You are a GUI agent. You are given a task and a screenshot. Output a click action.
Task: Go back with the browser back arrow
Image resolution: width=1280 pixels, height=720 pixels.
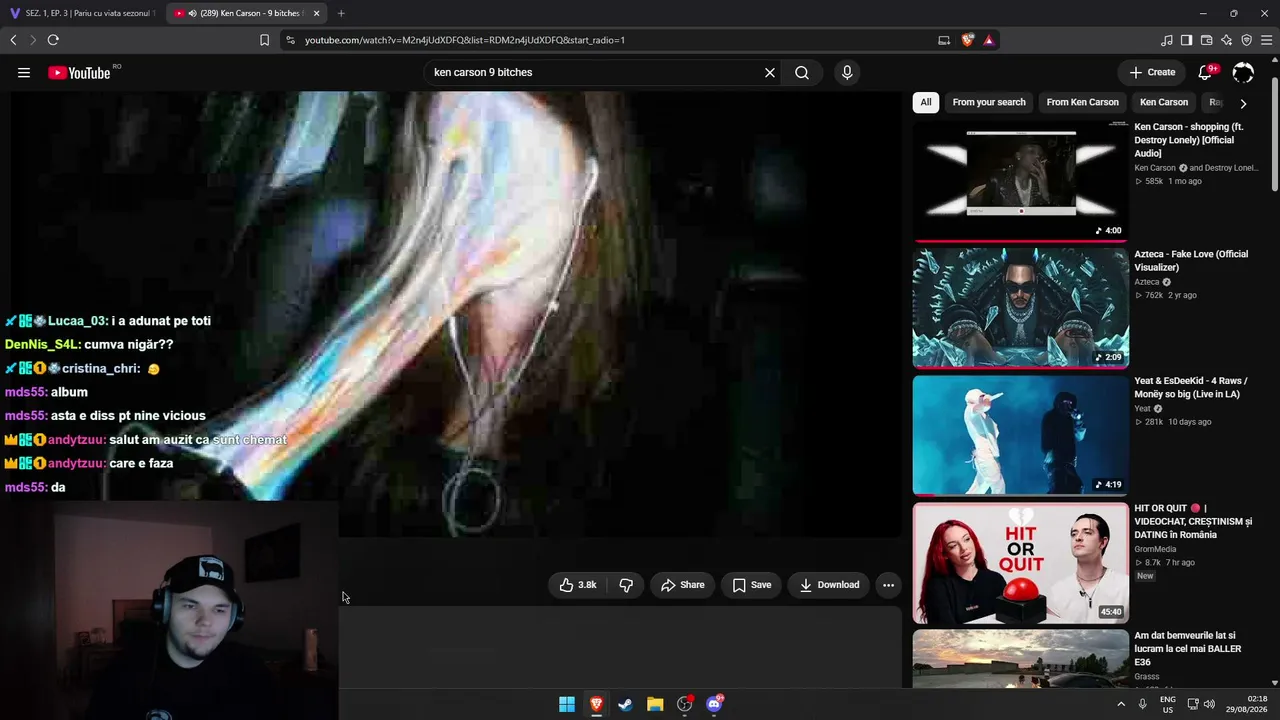point(13,40)
